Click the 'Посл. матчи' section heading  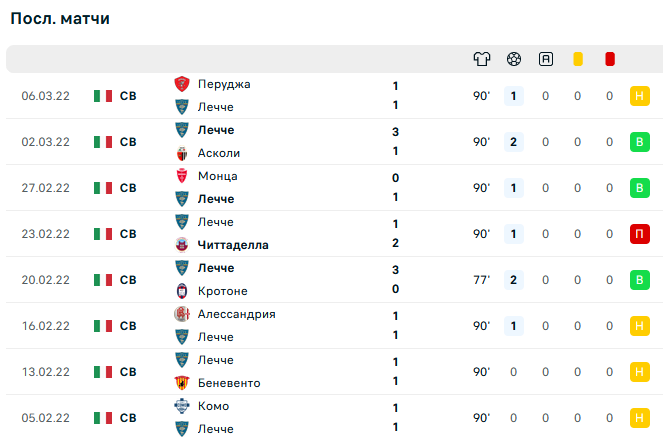coord(60,19)
